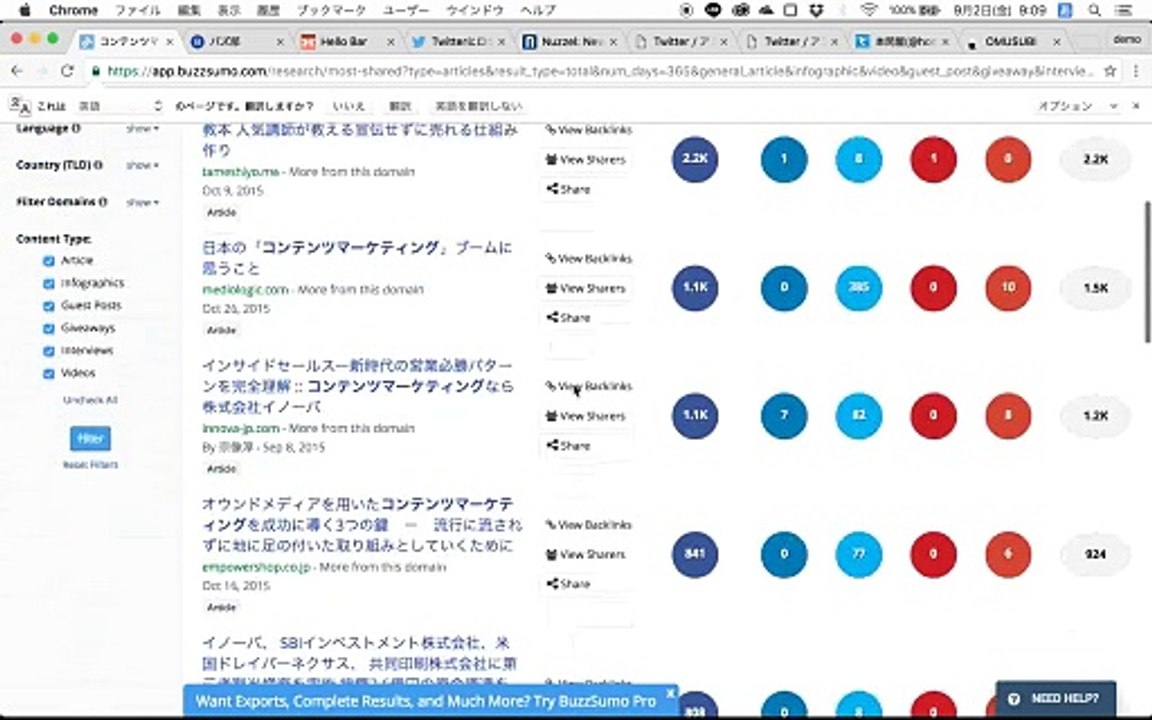Uncheck the Guest Posts checkbox
This screenshot has width=1152, height=720.
tap(48, 306)
